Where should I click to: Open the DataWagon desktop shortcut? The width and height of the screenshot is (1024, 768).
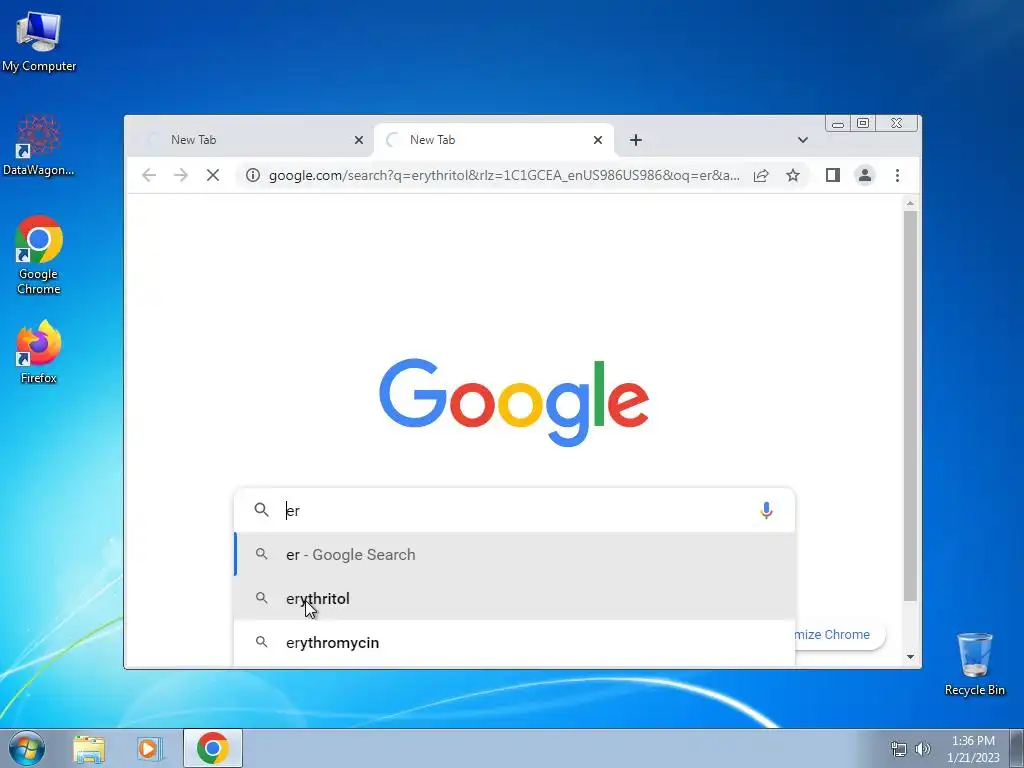click(39, 145)
